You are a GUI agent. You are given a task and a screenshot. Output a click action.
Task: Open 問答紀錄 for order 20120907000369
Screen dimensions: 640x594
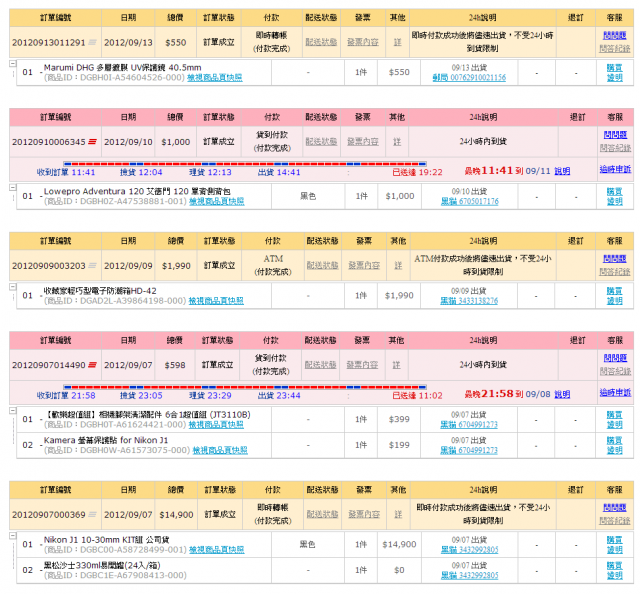coord(615,521)
